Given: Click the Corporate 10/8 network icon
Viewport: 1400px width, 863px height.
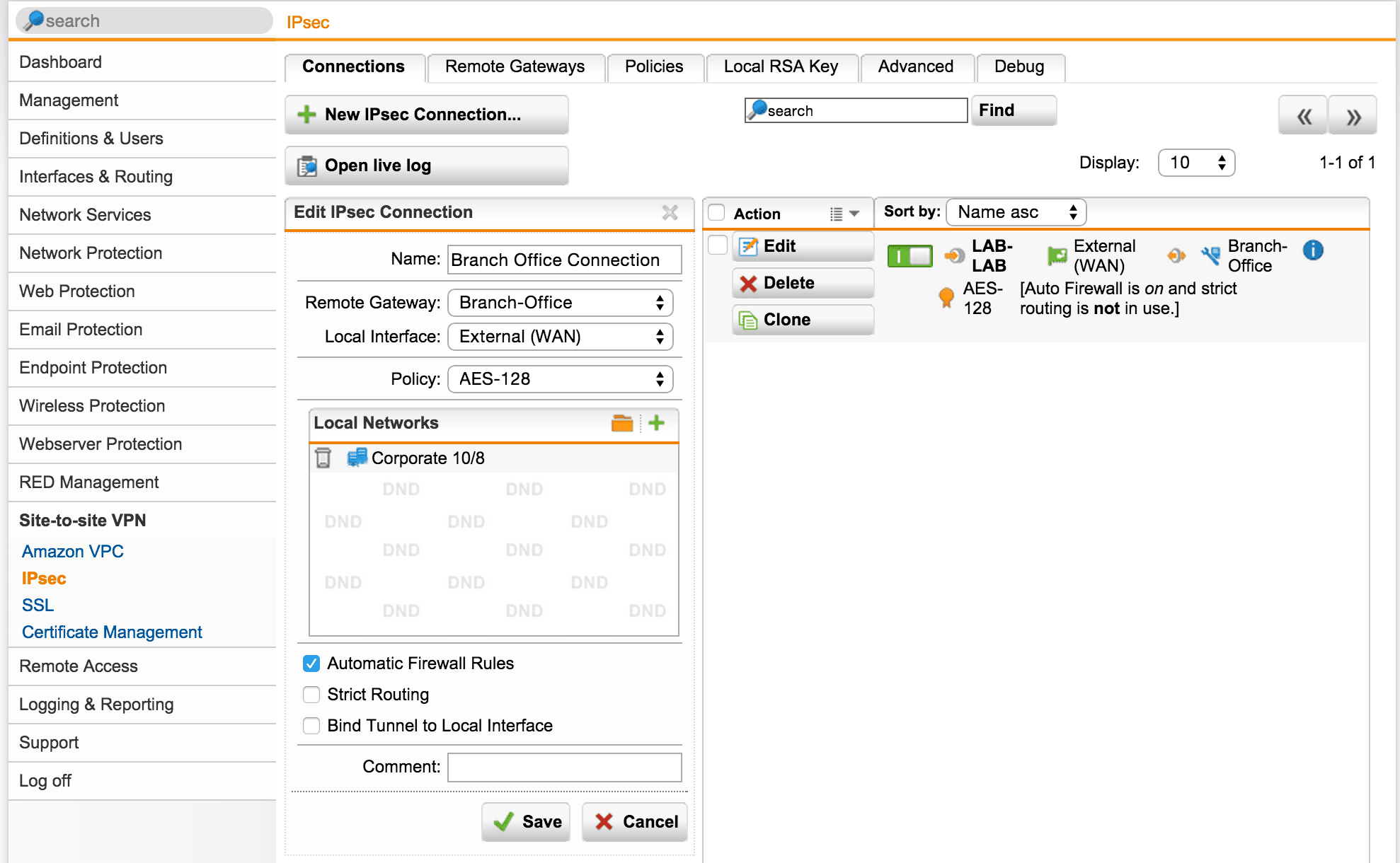Looking at the screenshot, I should click(x=357, y=458).
